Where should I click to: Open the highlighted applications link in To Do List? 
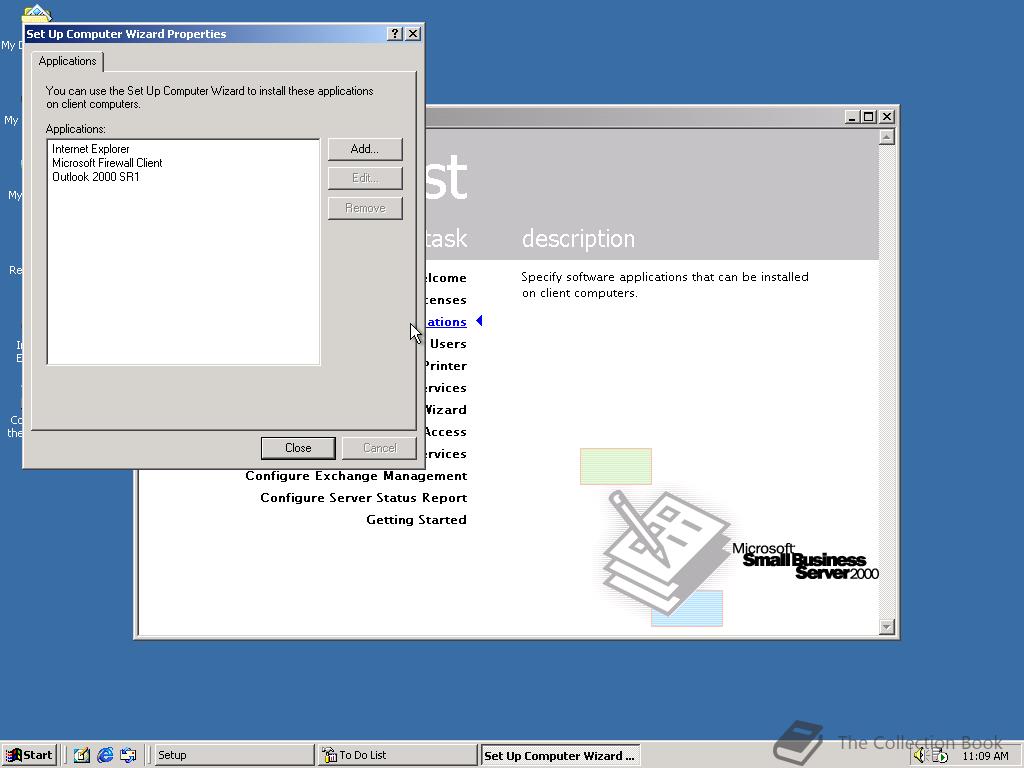(447, 322)
